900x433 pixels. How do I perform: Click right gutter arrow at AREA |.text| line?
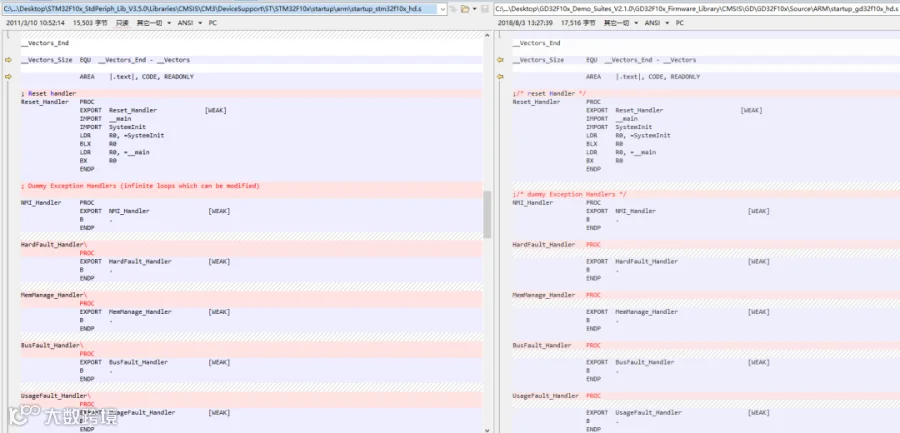click(x=500, y=76)
